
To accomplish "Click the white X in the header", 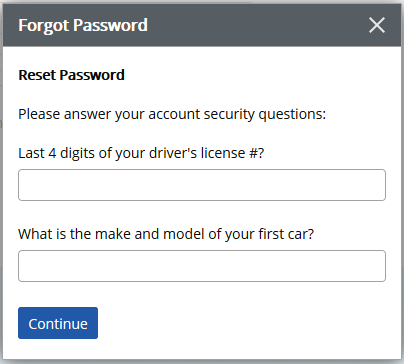I will [377, 25].
